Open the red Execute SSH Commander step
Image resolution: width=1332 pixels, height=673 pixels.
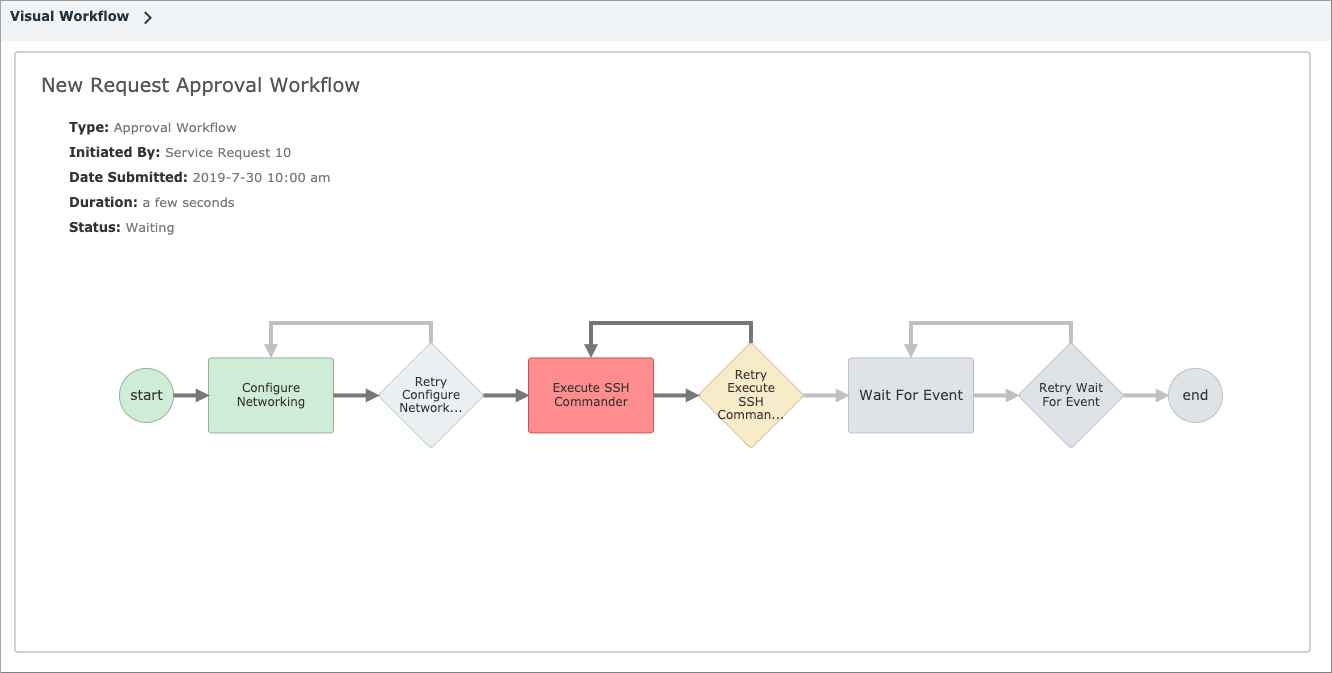point(591,395)
